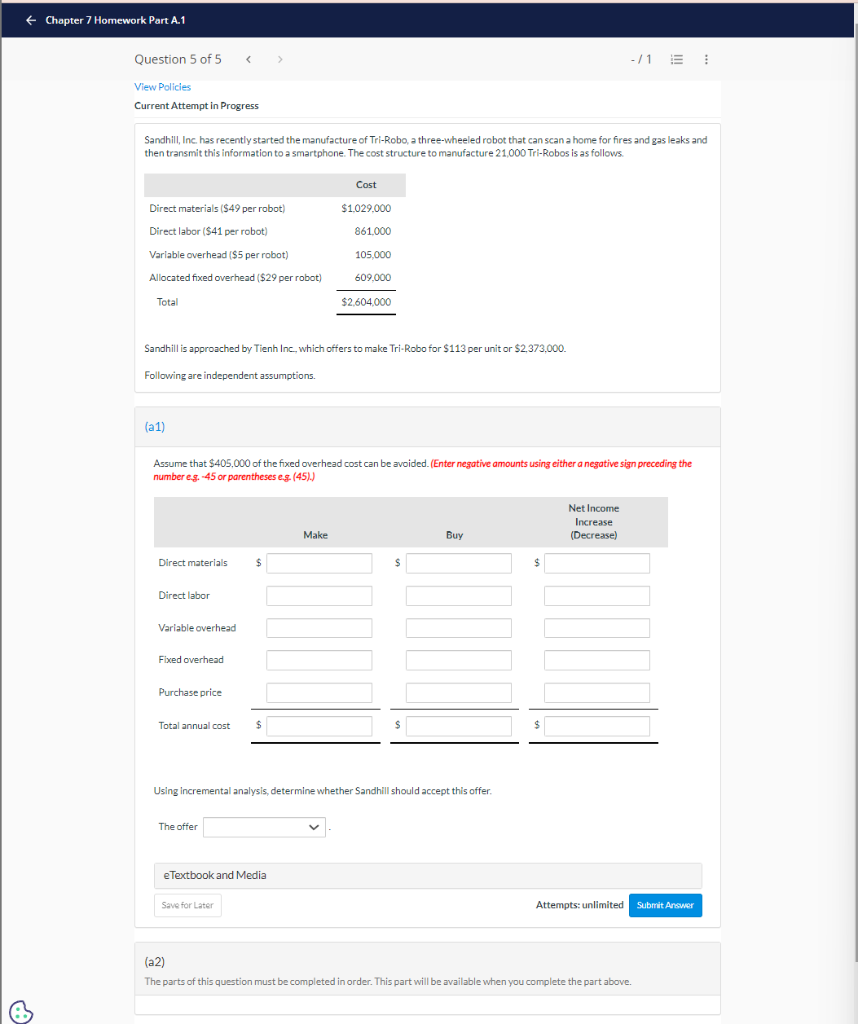Image resolution: width=858 pixels, height=1024 pixels.
Task: Click the Buy column header
Action: coord(454,535)
